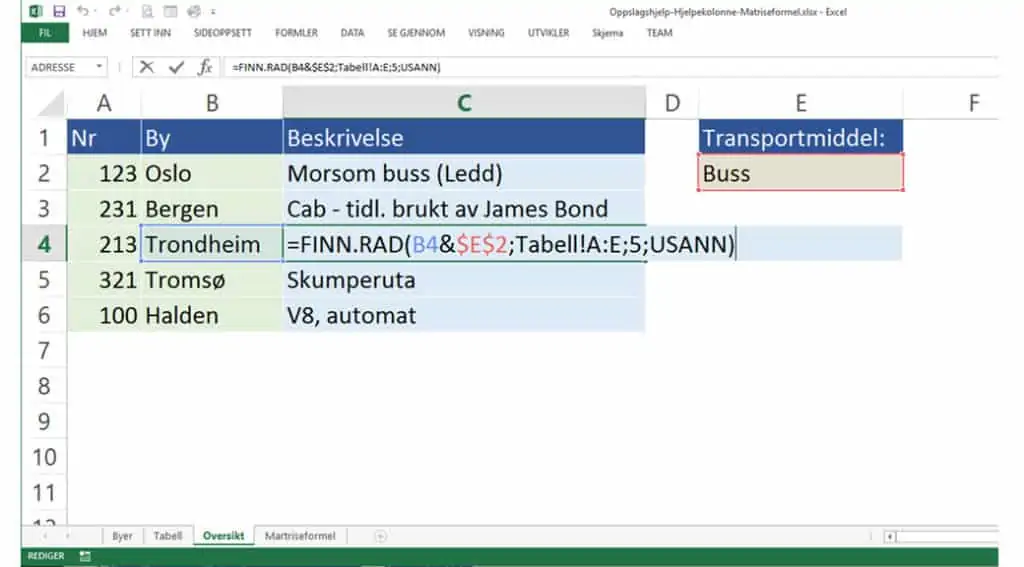1024x567 pixels.
Task: Click the Excel application icon in title bar
Action: click(35, 11)
